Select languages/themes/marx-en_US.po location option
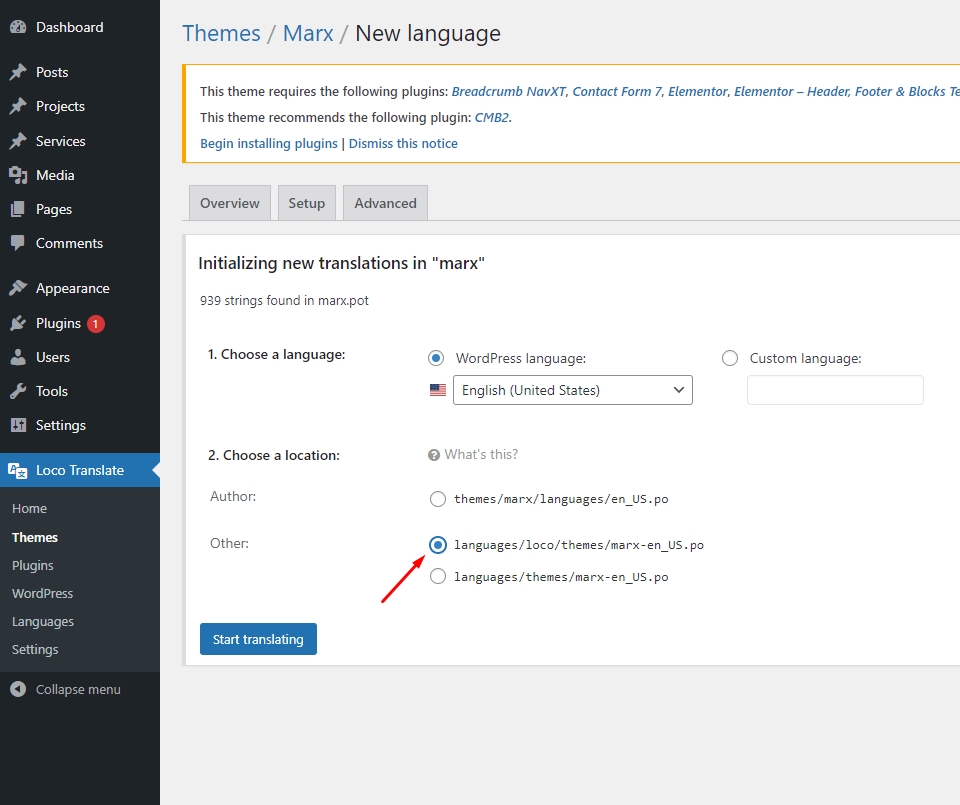This screenshot has height=805, width=960. [437, 576]
